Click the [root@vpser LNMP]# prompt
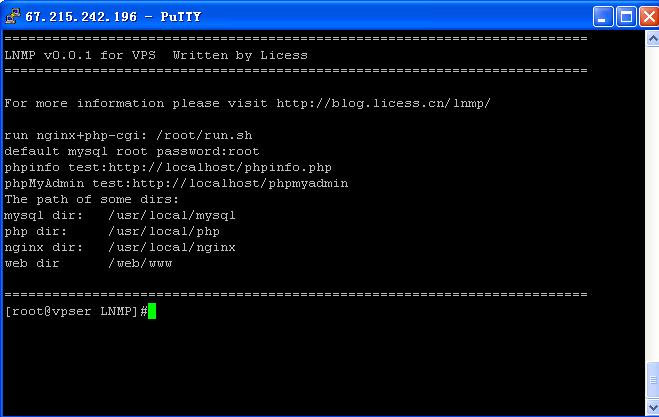 76,311
